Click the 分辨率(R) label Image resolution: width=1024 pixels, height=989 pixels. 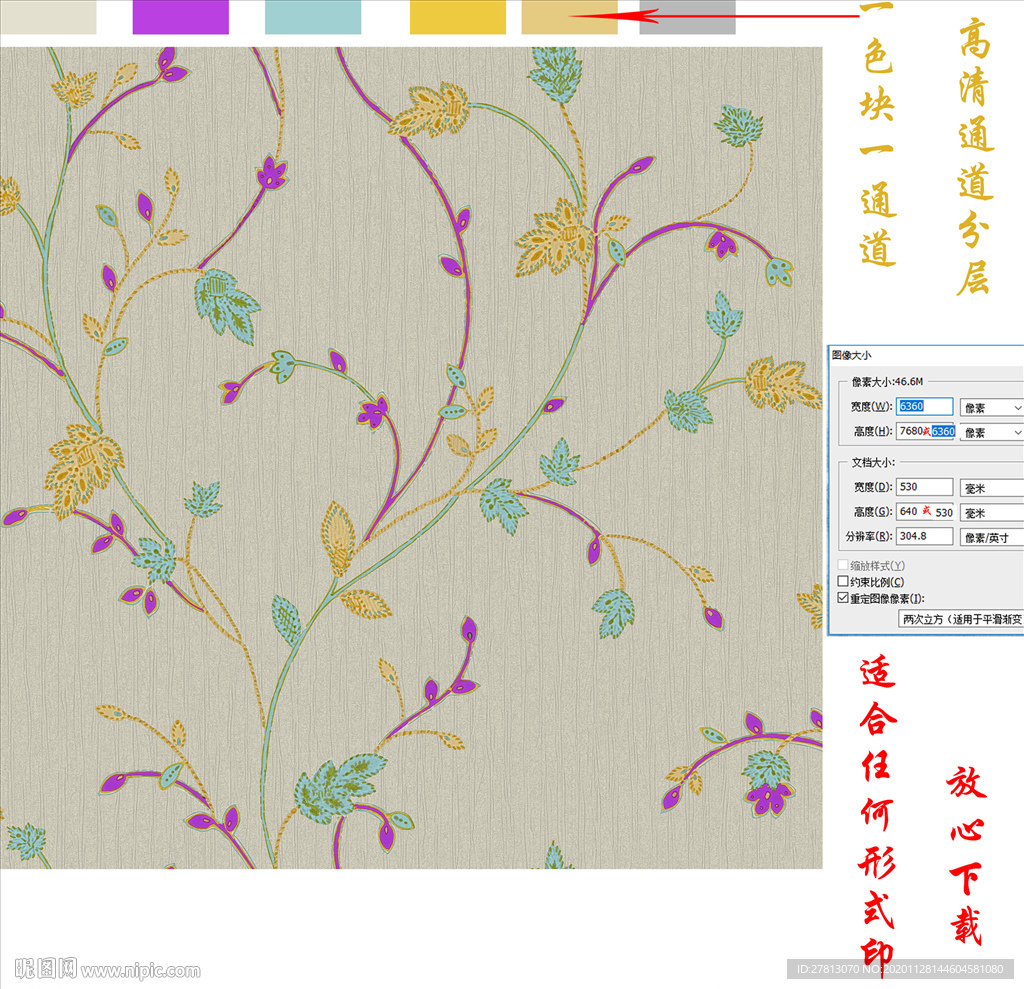click(869, 536)
